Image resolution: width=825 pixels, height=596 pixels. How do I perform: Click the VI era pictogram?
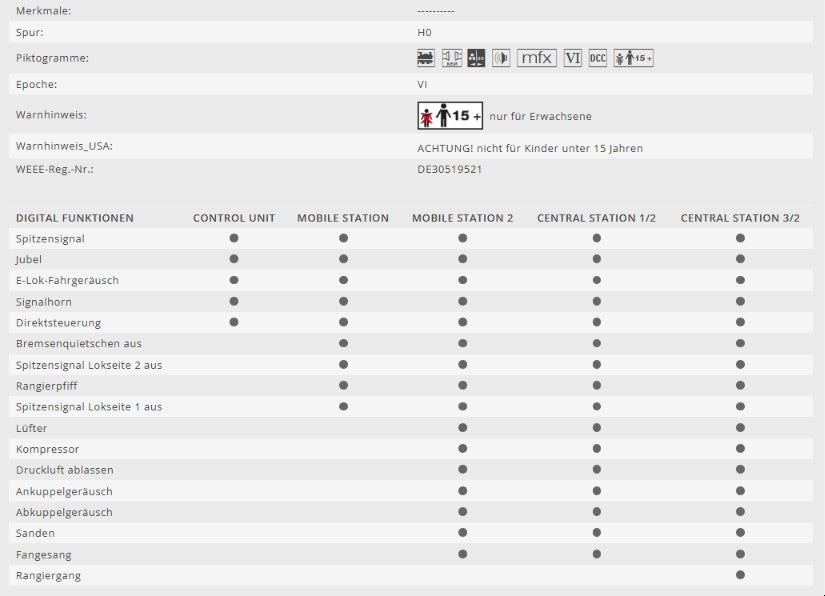point(572,58)
